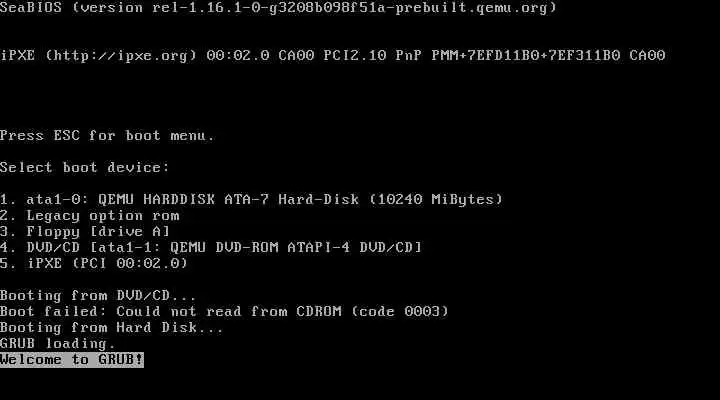The image size is (720, 400).
Task: Click the Boot failed CDROM error line
Action: point(224,311)
